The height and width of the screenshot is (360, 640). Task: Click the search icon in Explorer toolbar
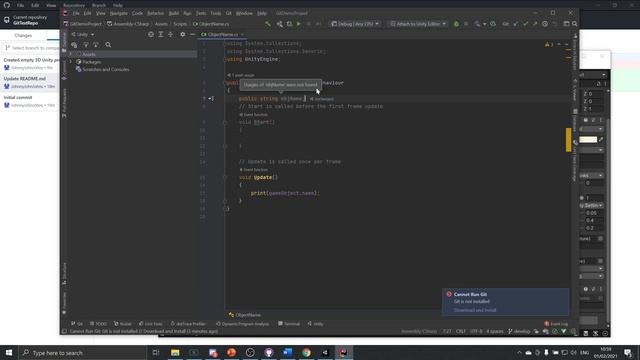[x=108, y=45]
